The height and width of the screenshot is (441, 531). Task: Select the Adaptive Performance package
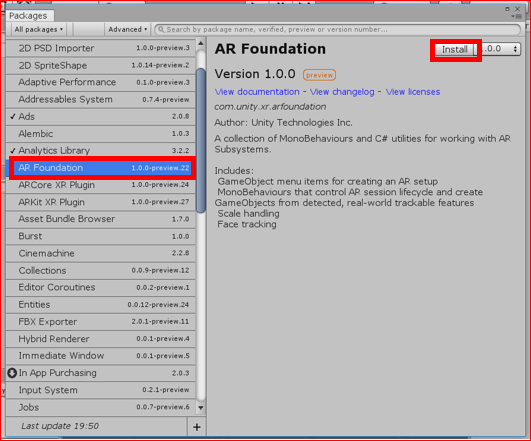101,82
